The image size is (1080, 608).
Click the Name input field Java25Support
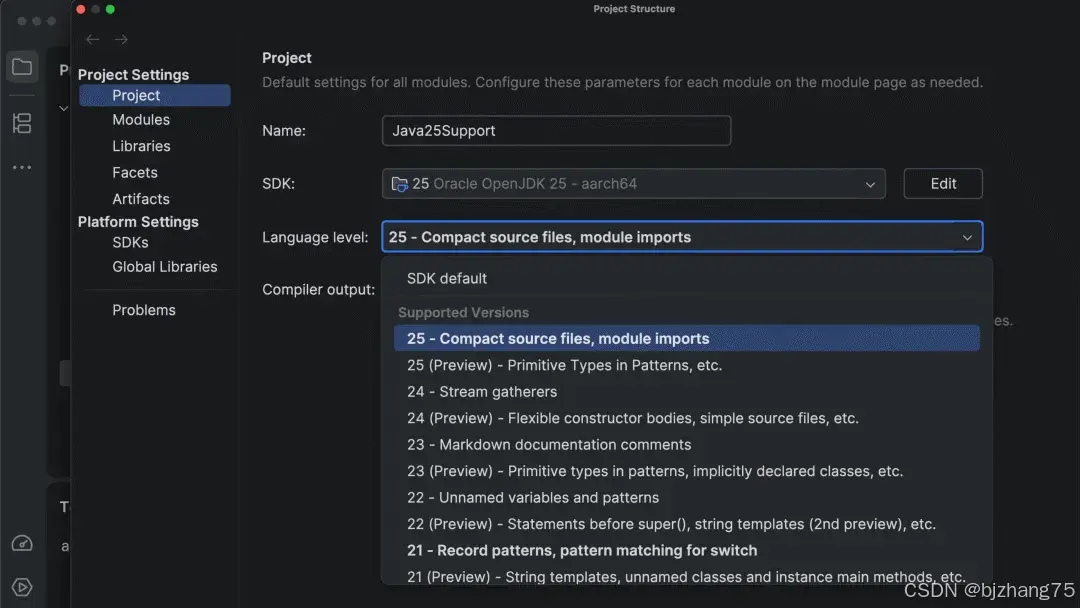(x=556, y=131)
